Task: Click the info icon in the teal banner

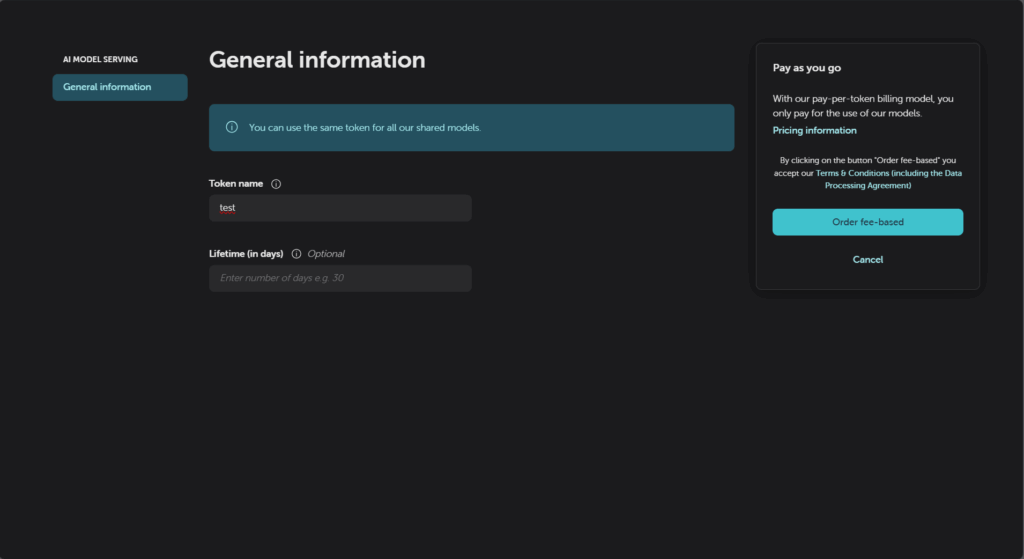Action: pyautogui.click(x=232, y=128)
